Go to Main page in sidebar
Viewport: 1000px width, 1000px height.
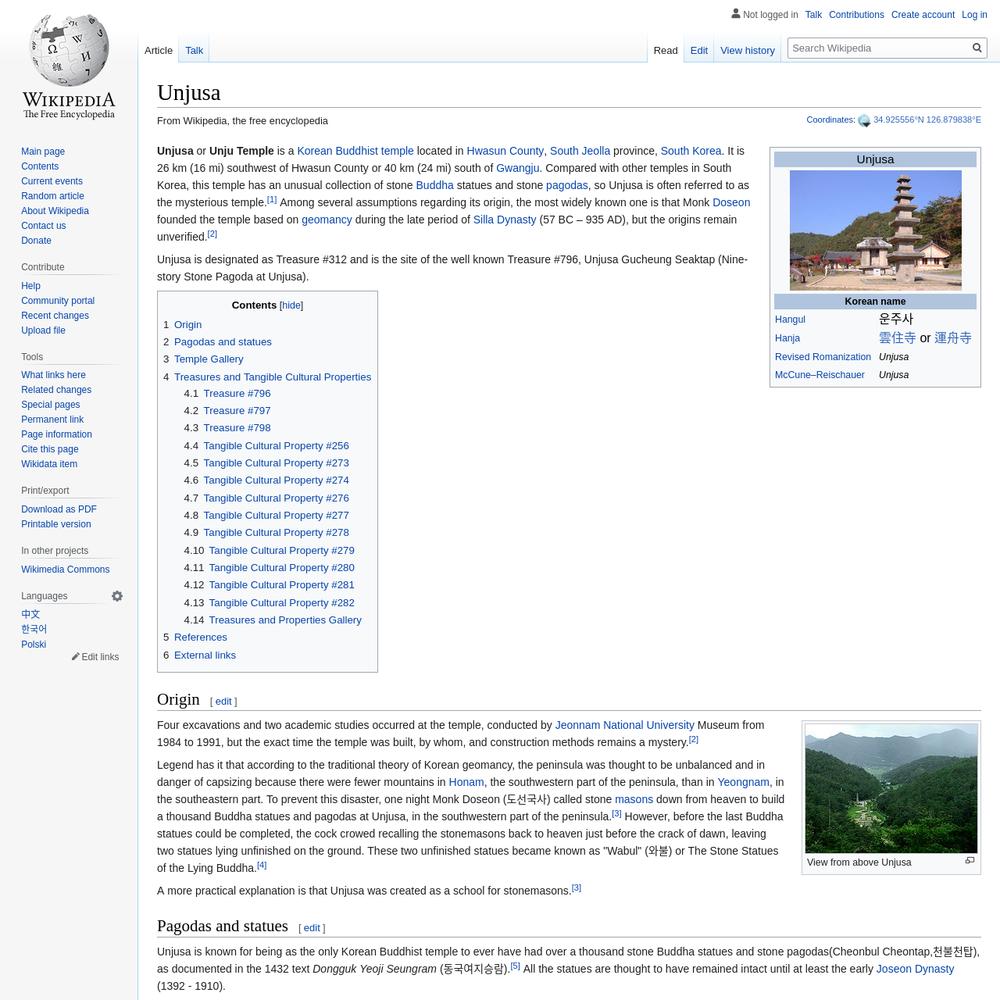(x=43, y=151)
